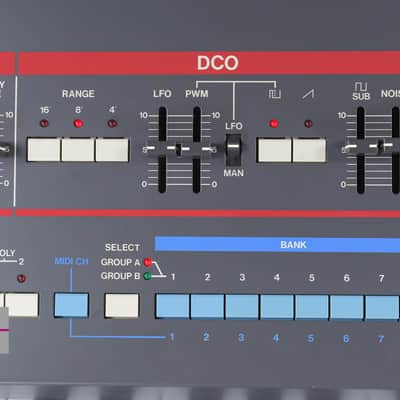Click the SELECT label

pos(122,248)
